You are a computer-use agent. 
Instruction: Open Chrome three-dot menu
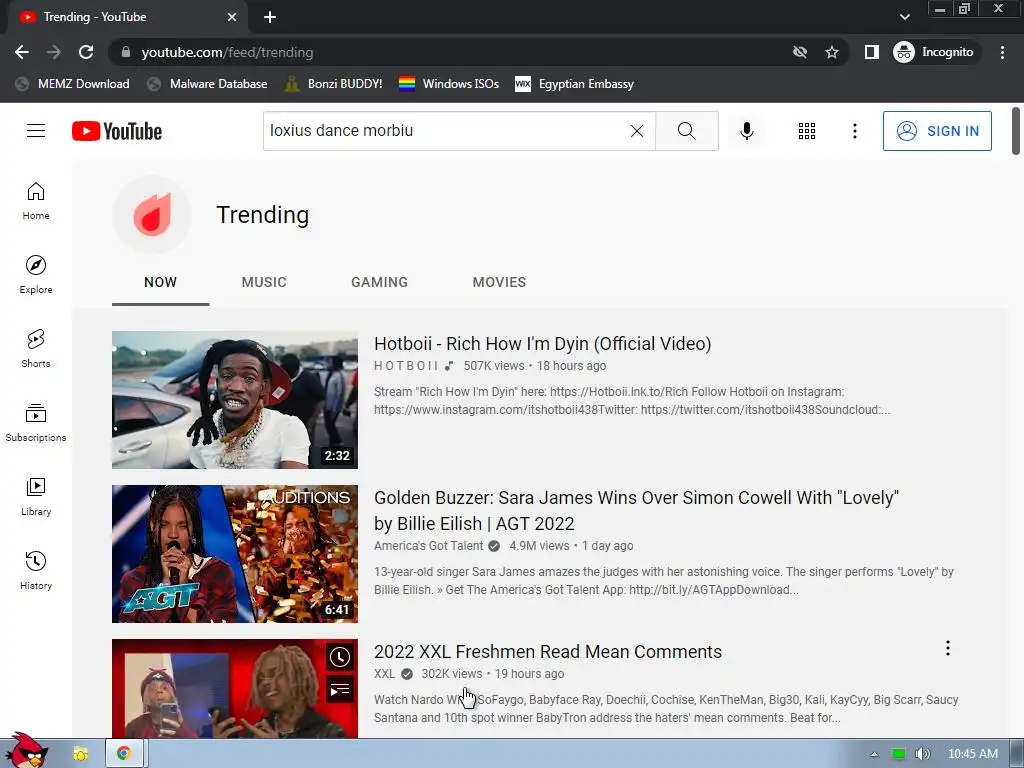[x=1002, y=52]
